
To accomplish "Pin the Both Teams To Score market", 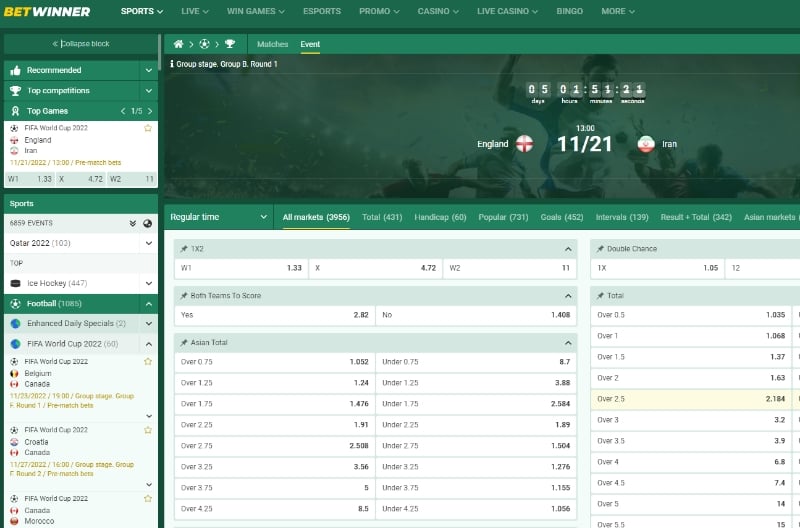I will 184,295.
